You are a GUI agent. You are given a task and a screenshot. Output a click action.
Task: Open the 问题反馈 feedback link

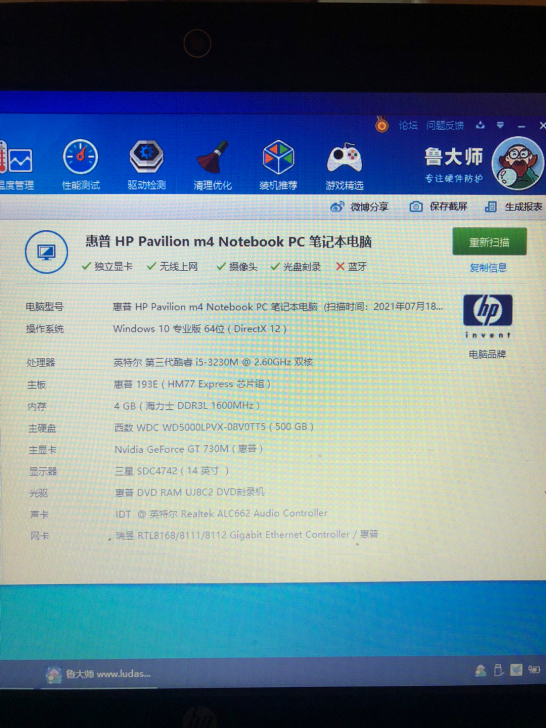pos(445,125)
